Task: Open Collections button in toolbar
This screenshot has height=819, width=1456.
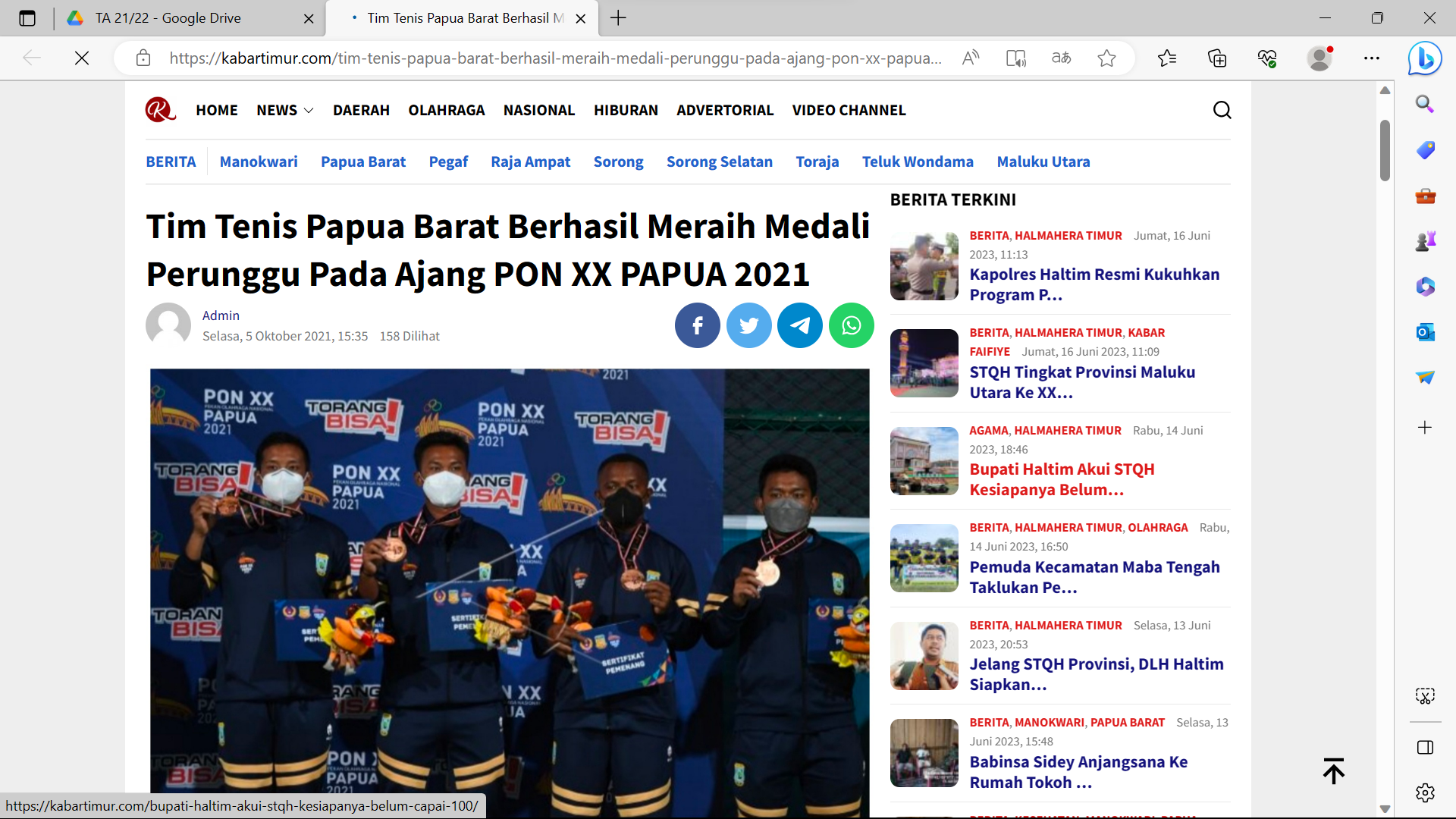Action: [1217, 58]
